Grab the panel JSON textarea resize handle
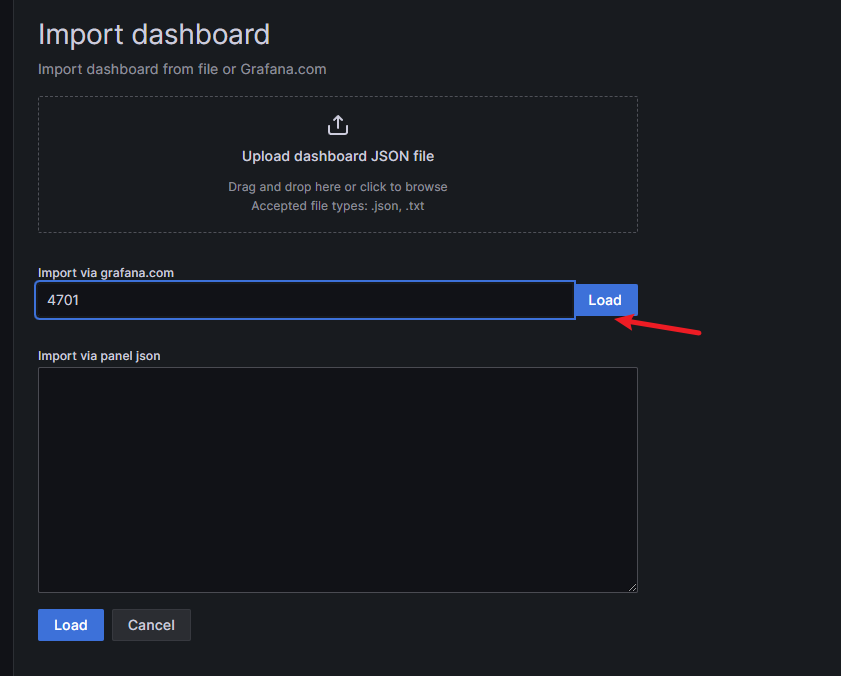 coord(632,587)
